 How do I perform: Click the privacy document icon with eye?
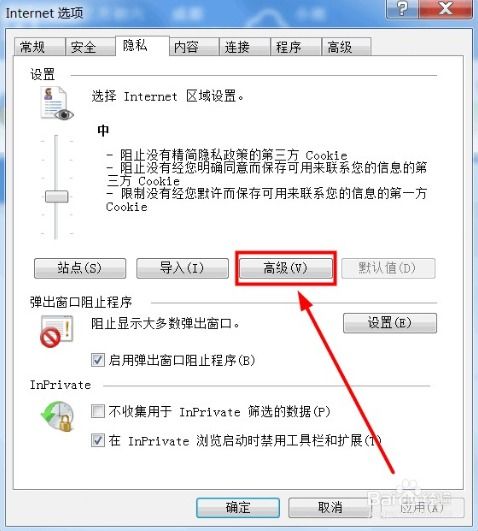[x=57, y=103]
